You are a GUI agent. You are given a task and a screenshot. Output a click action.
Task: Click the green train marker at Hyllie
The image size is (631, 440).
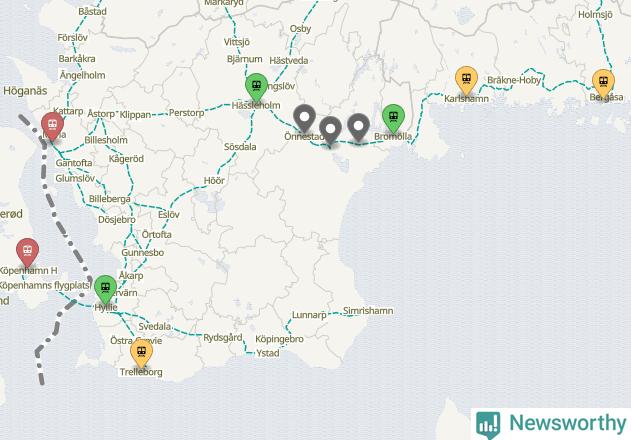pos(105,289)
